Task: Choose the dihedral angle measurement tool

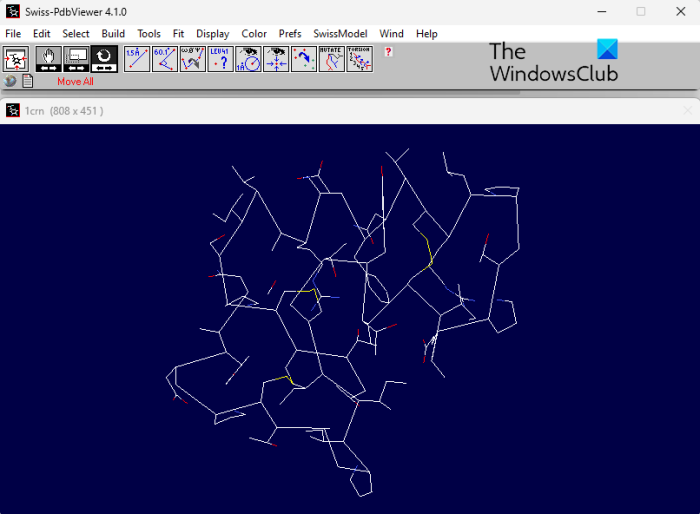Action: coord(192,59)
